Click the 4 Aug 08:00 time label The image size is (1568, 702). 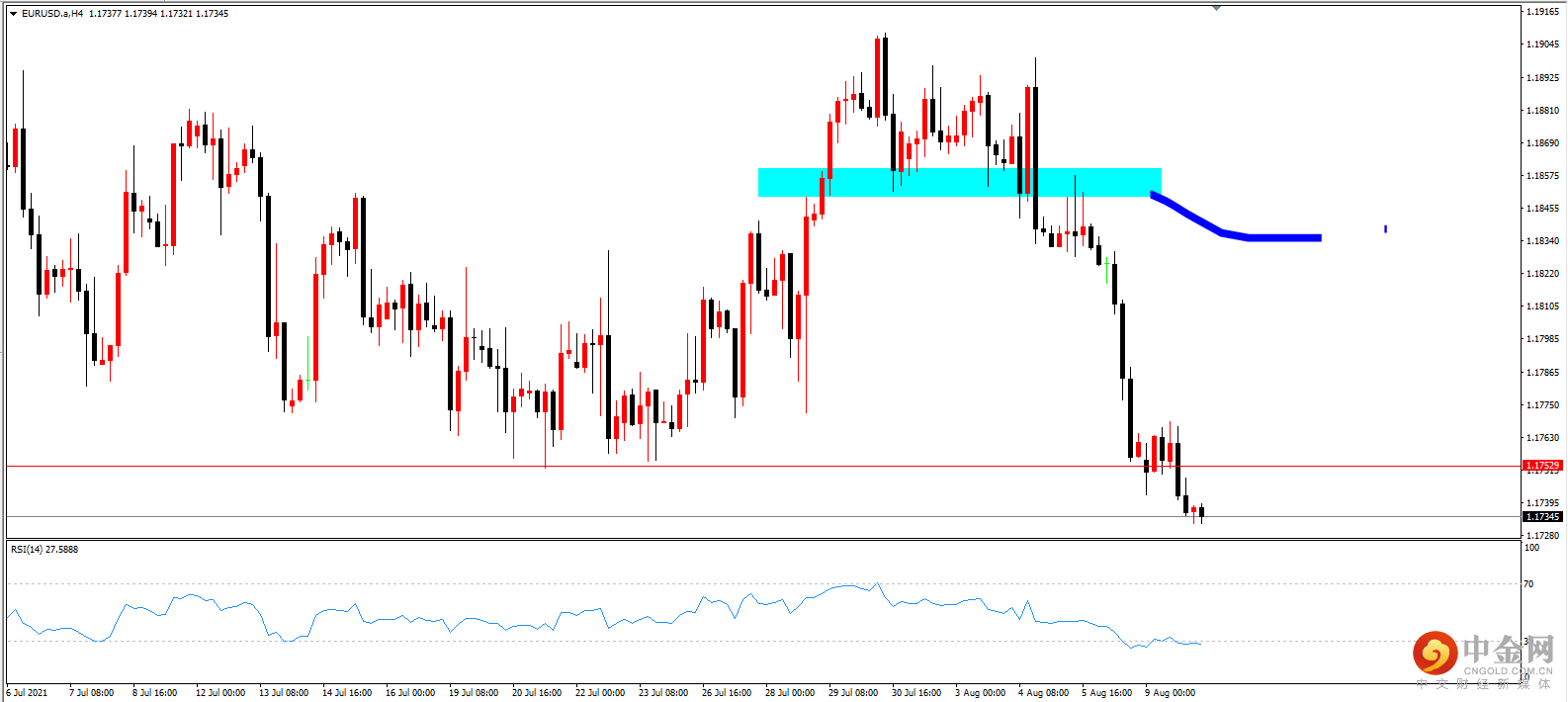pos(1043,692)
